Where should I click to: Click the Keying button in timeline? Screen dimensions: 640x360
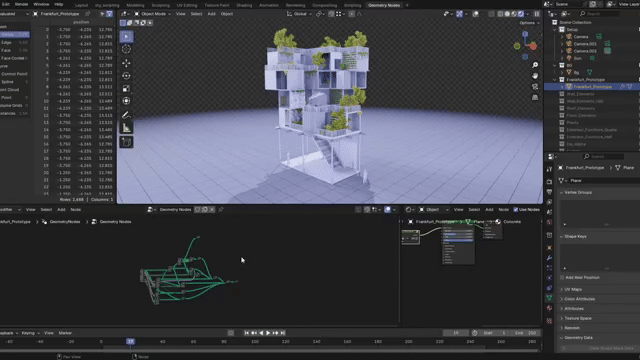tap(30, 333)
